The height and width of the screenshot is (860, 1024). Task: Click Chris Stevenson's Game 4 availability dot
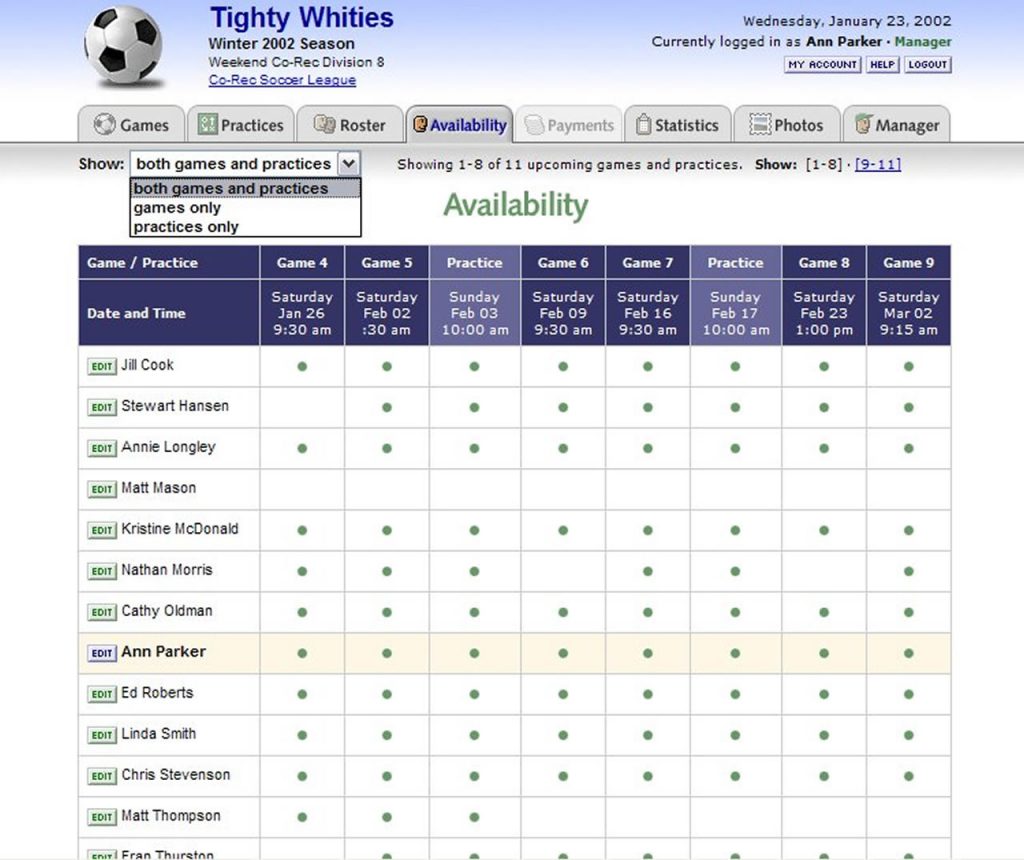pyautogui.click(x=302, y=776)
